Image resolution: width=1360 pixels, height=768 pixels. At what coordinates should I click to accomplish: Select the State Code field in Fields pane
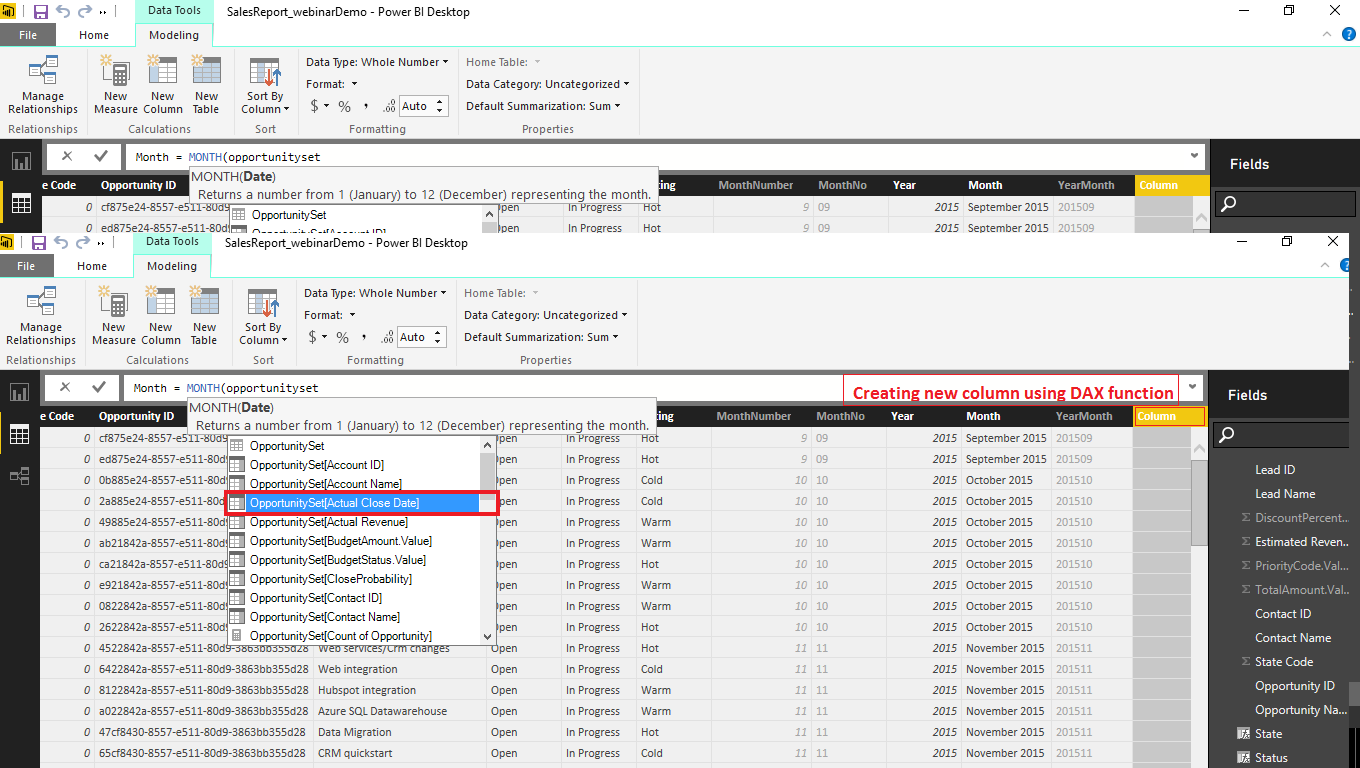[1284, 662]
